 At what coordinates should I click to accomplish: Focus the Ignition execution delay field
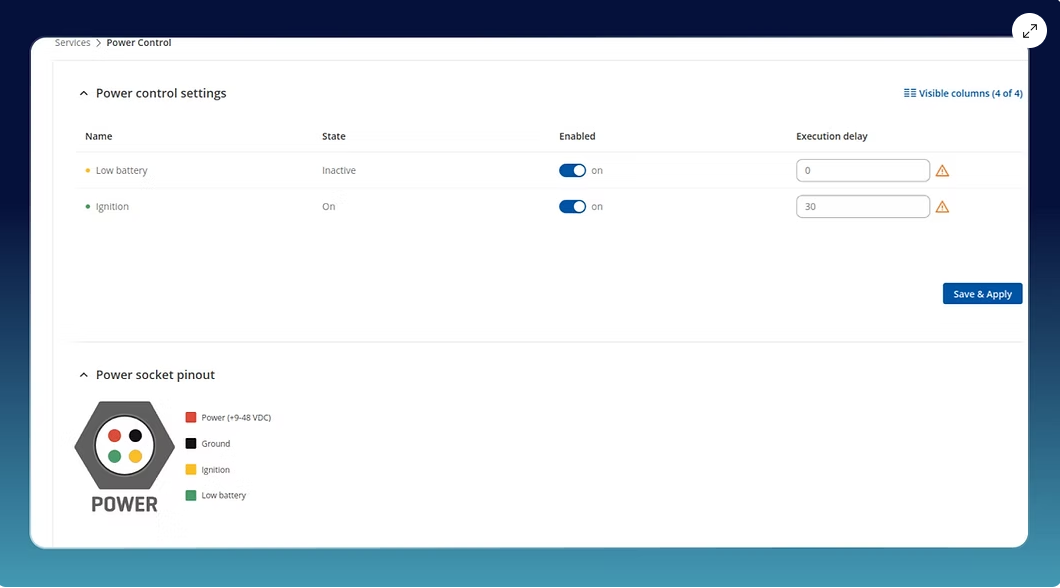(862, 207)
